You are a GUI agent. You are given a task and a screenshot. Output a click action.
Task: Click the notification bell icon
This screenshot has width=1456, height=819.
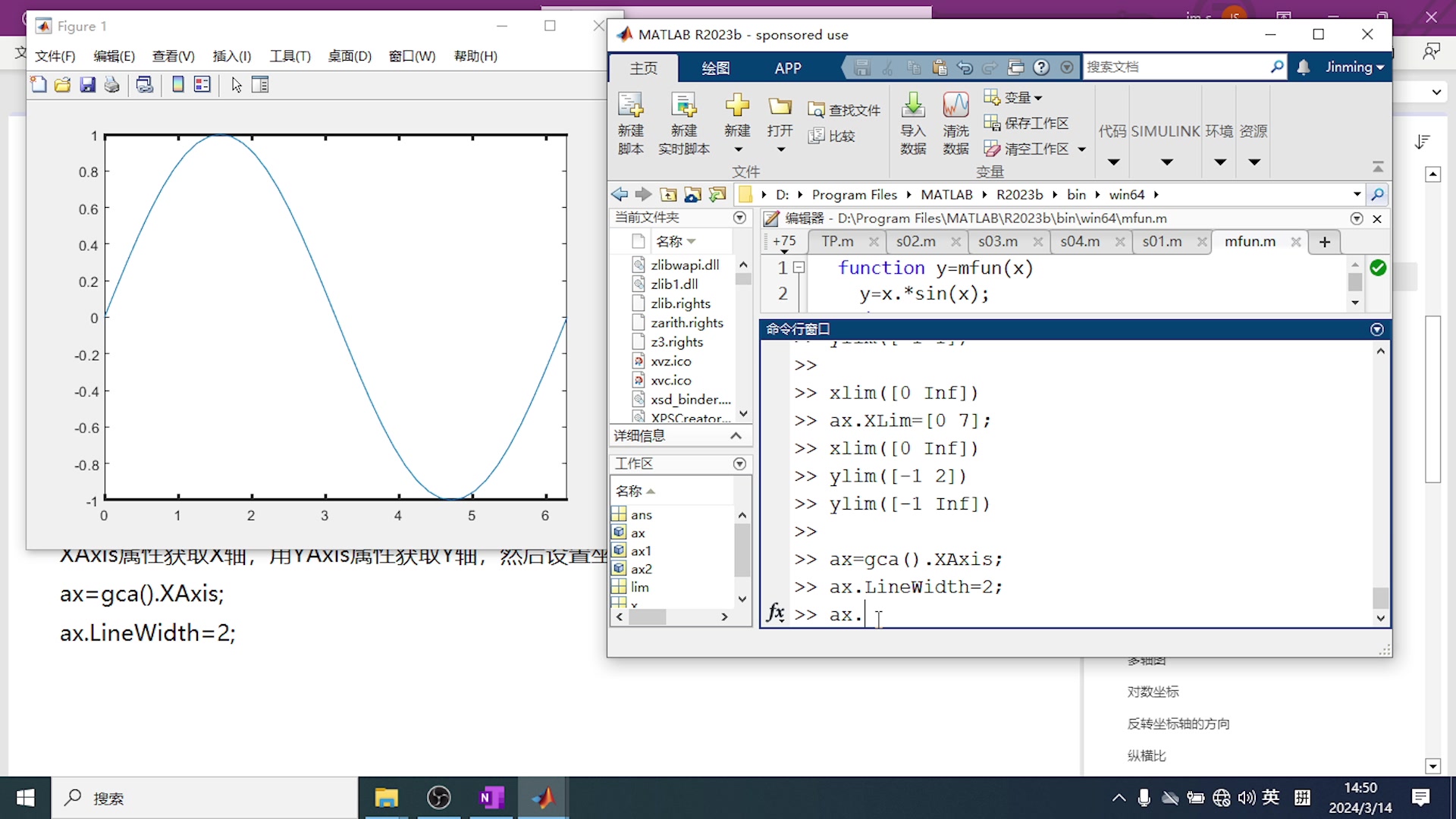click(1303, 67)
